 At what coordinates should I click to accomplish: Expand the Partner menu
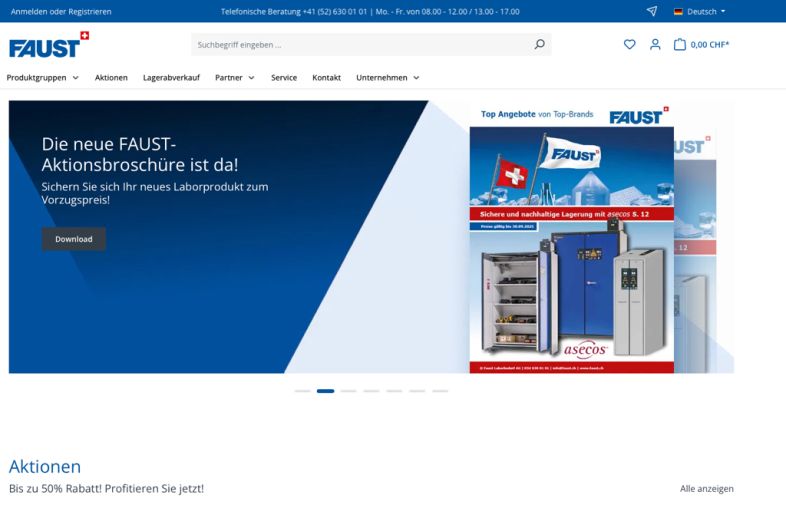point(235,77)
